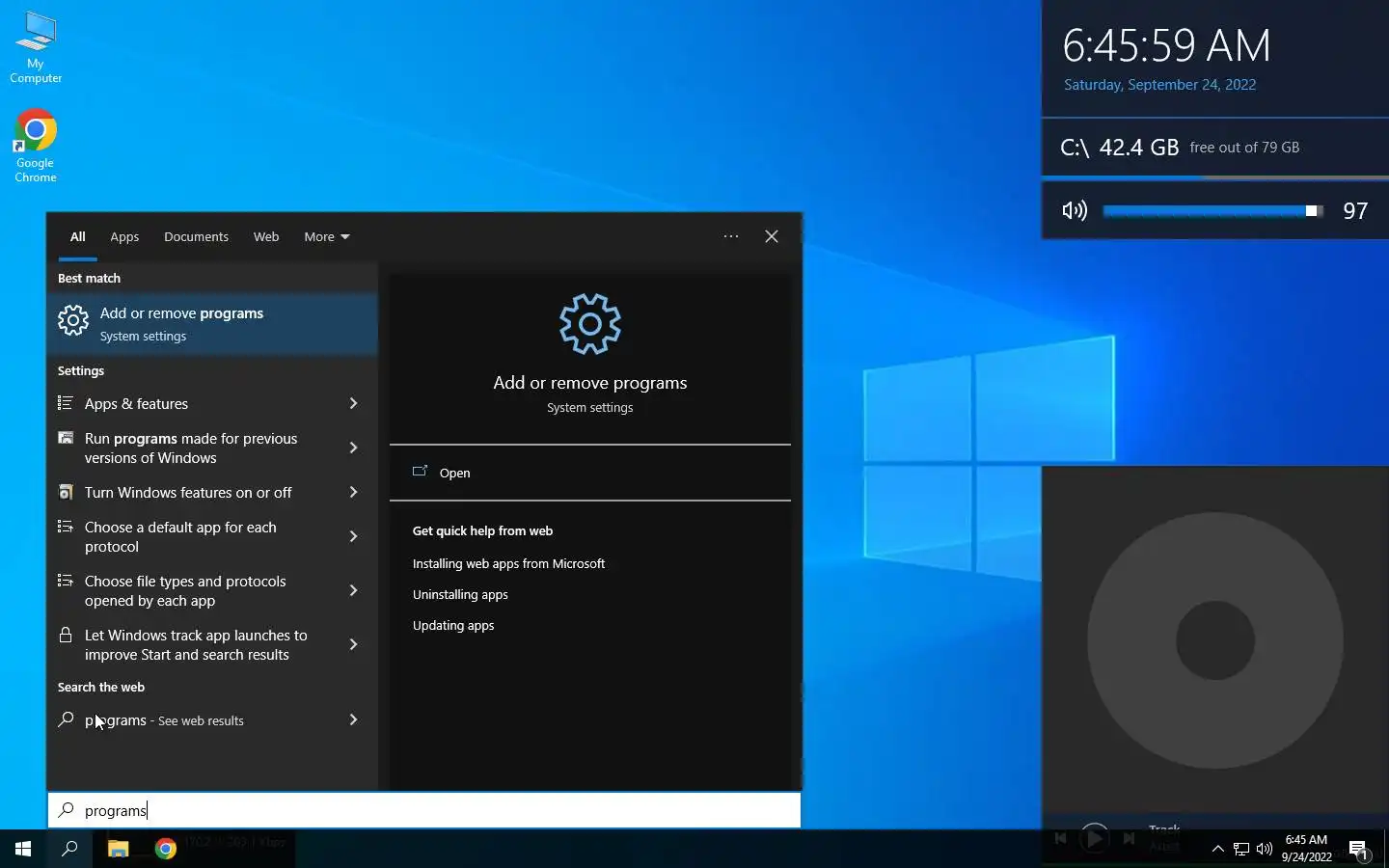The height and width of the screenshot is (868, 1389).
Task: Select the All search tab
Action: click(78, 236)
